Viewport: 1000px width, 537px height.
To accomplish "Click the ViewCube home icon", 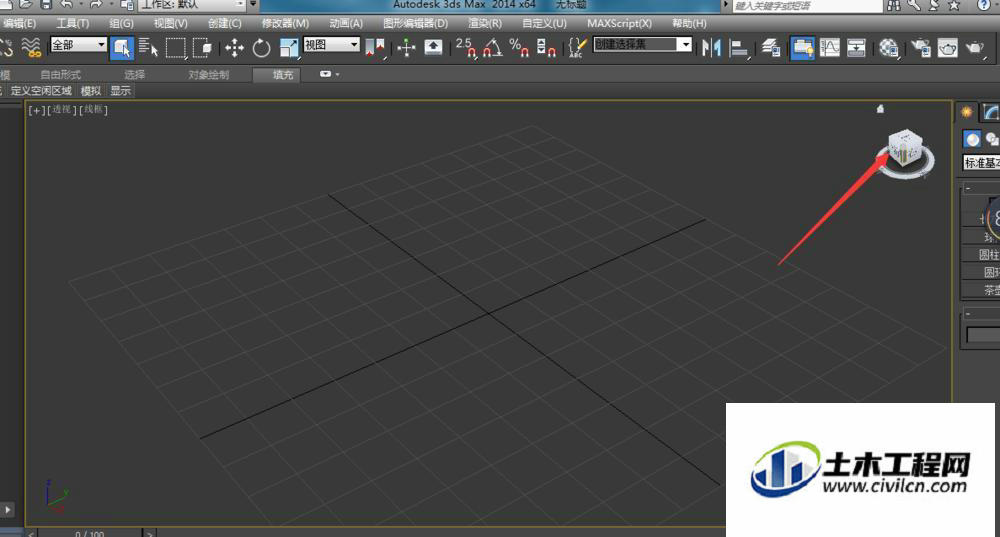I will (x=880, y=109).
